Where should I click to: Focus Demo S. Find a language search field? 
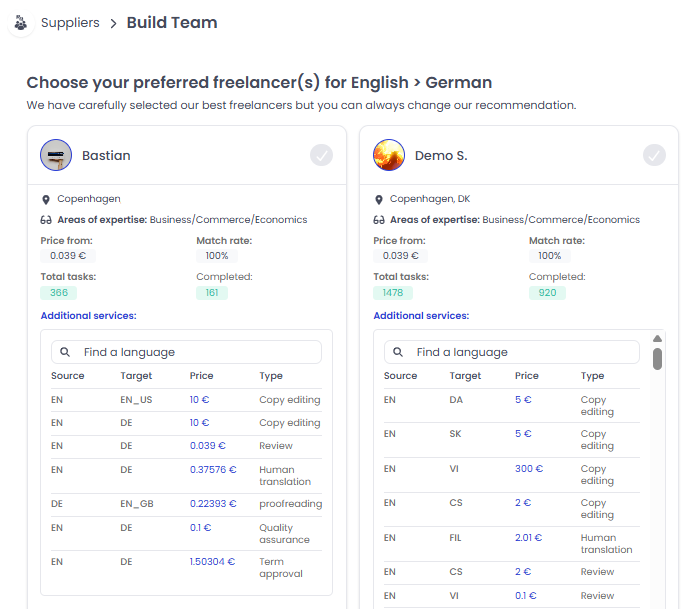511,352
